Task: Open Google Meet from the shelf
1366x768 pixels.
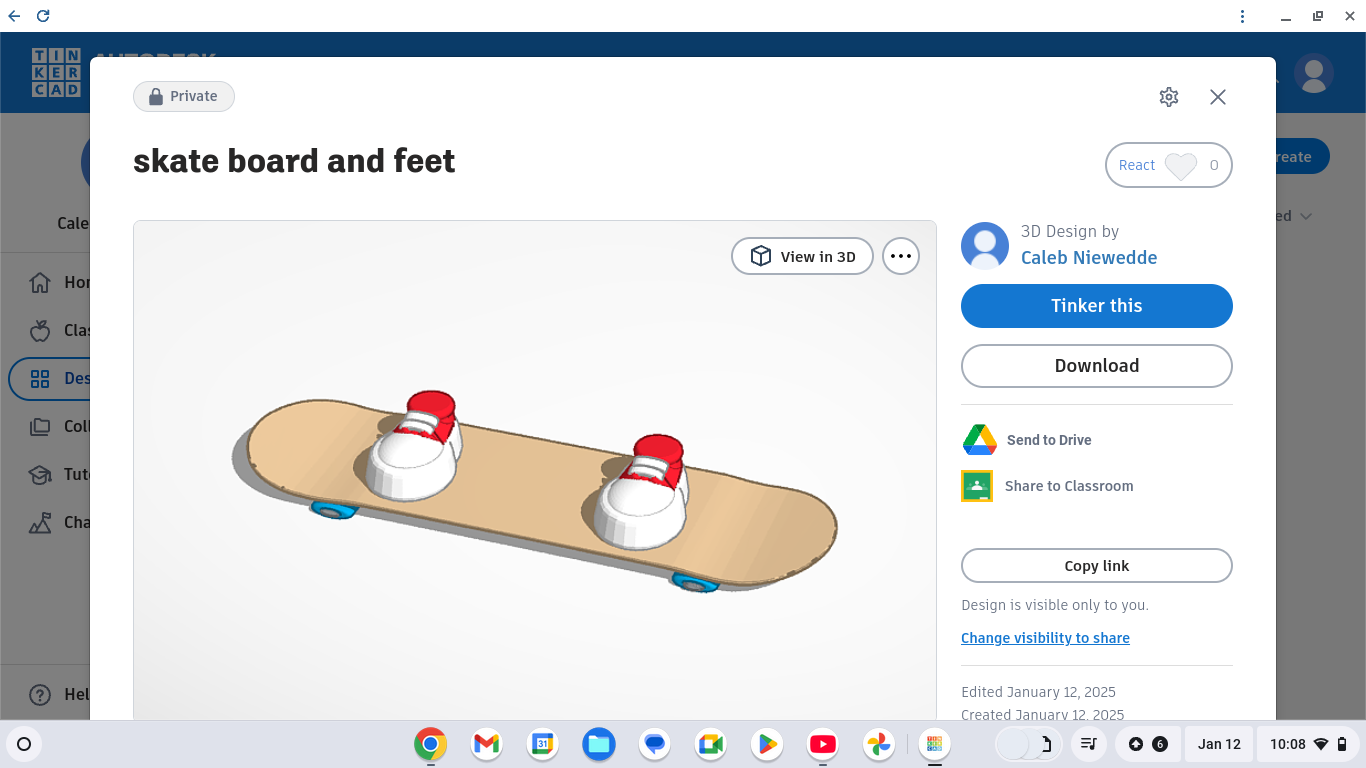Action: 711,744
